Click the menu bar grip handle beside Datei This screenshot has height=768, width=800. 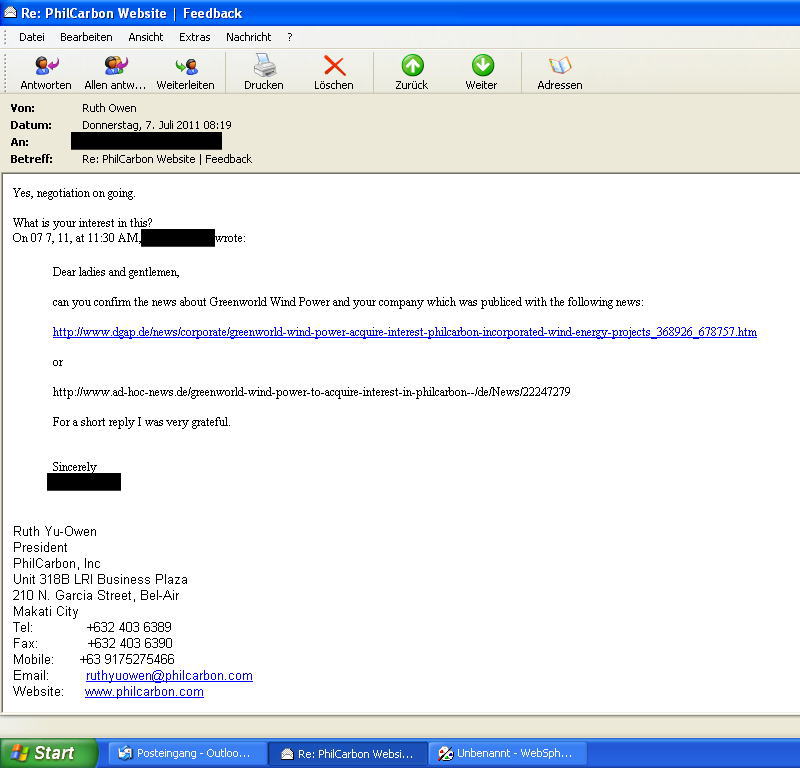[6, 37]
